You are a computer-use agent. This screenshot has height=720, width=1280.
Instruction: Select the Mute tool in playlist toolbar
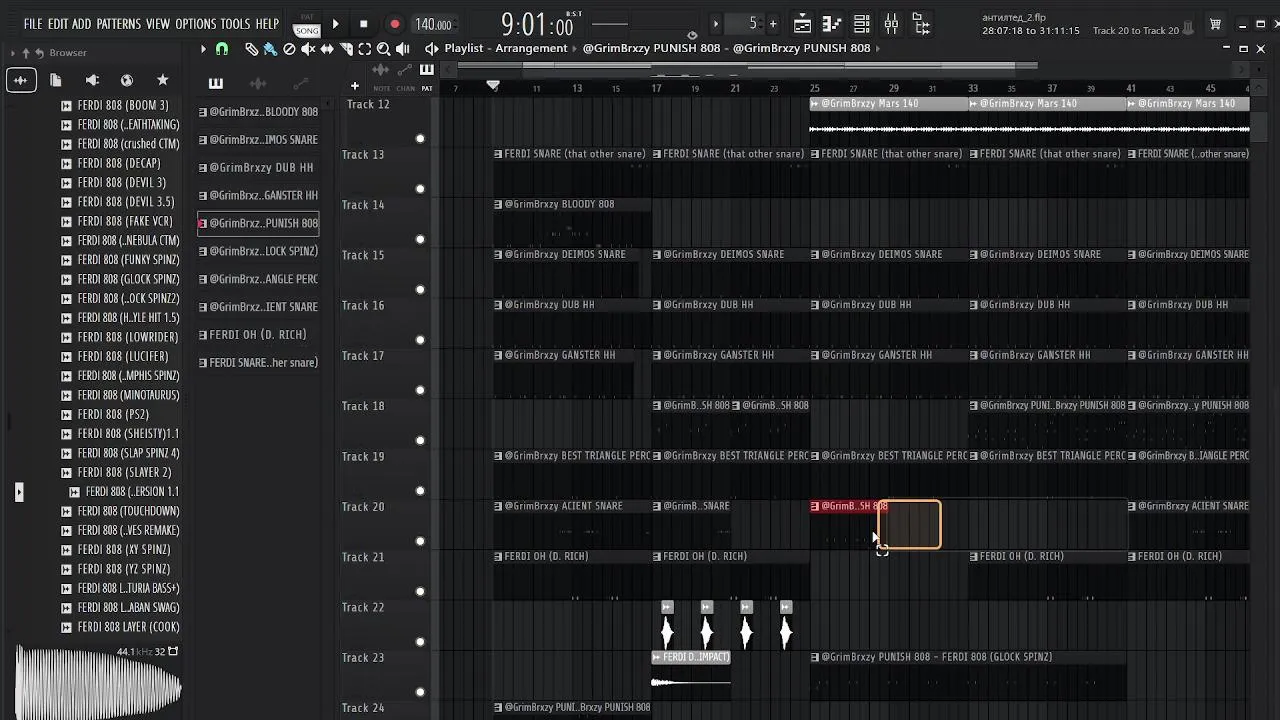308,48
